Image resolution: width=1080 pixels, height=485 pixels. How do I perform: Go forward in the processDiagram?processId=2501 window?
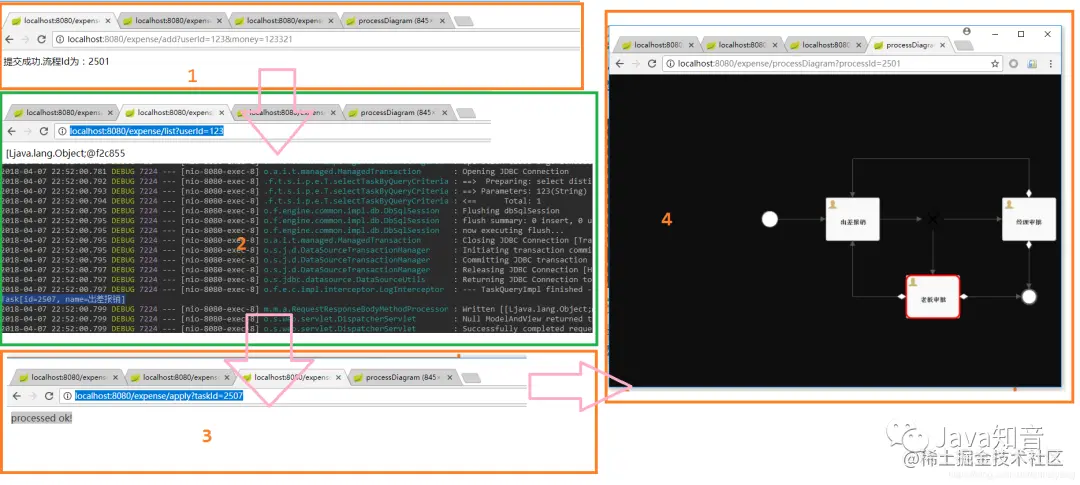tap(635, 63)
